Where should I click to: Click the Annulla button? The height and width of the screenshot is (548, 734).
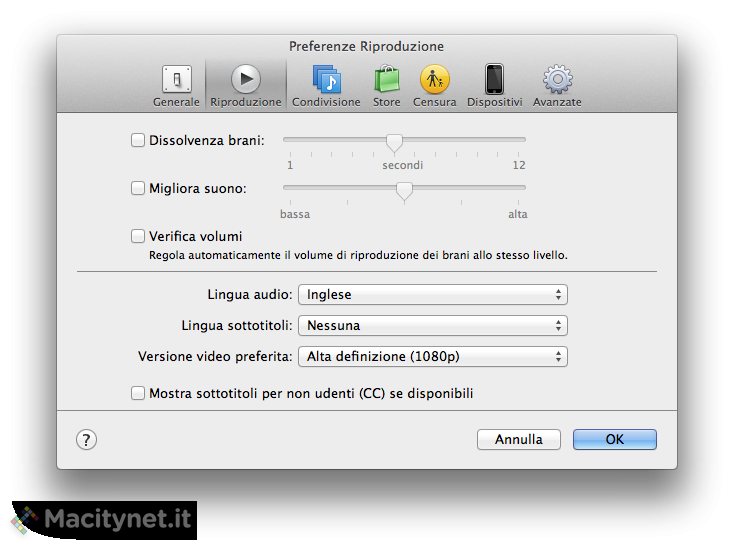pos(519,439)
